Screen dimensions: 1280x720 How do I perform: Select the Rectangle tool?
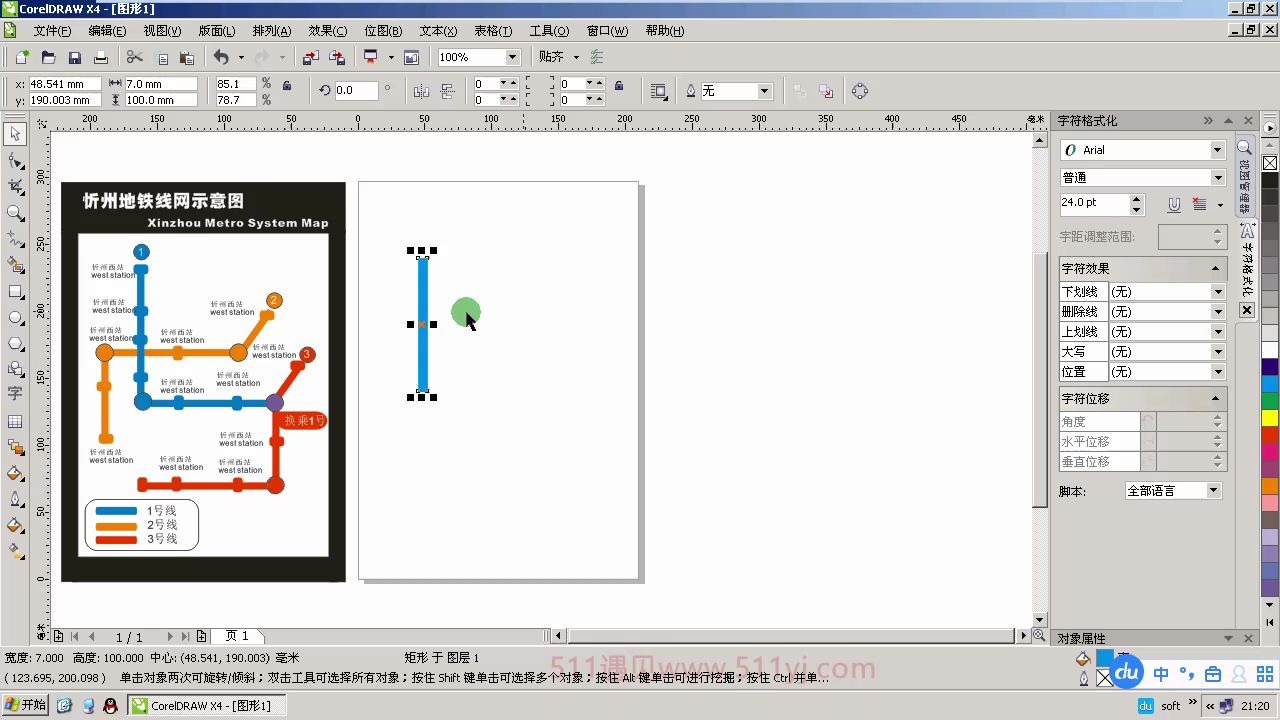pyautogui.click(x=15, y=291)
